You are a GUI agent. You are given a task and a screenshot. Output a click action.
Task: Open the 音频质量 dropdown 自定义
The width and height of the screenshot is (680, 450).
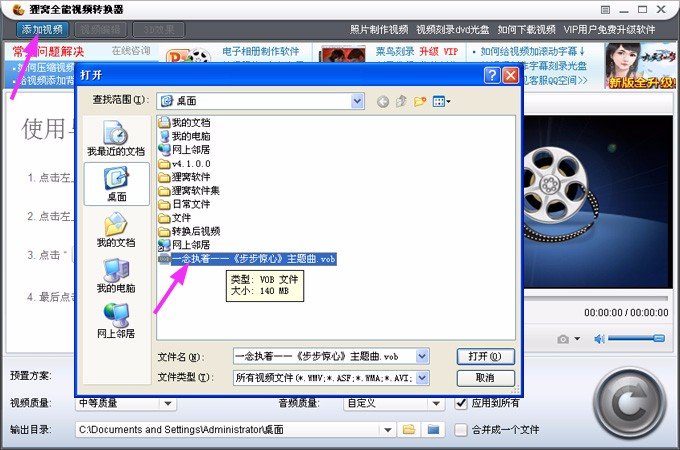(x=393, y=404)
